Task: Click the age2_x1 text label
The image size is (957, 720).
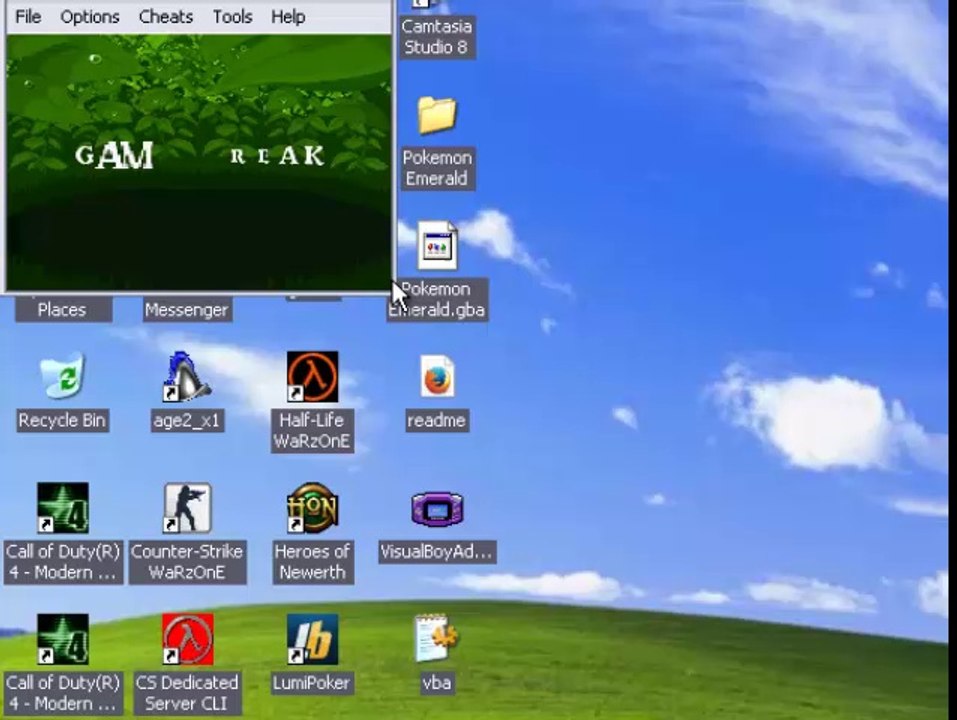Action: 187,420
